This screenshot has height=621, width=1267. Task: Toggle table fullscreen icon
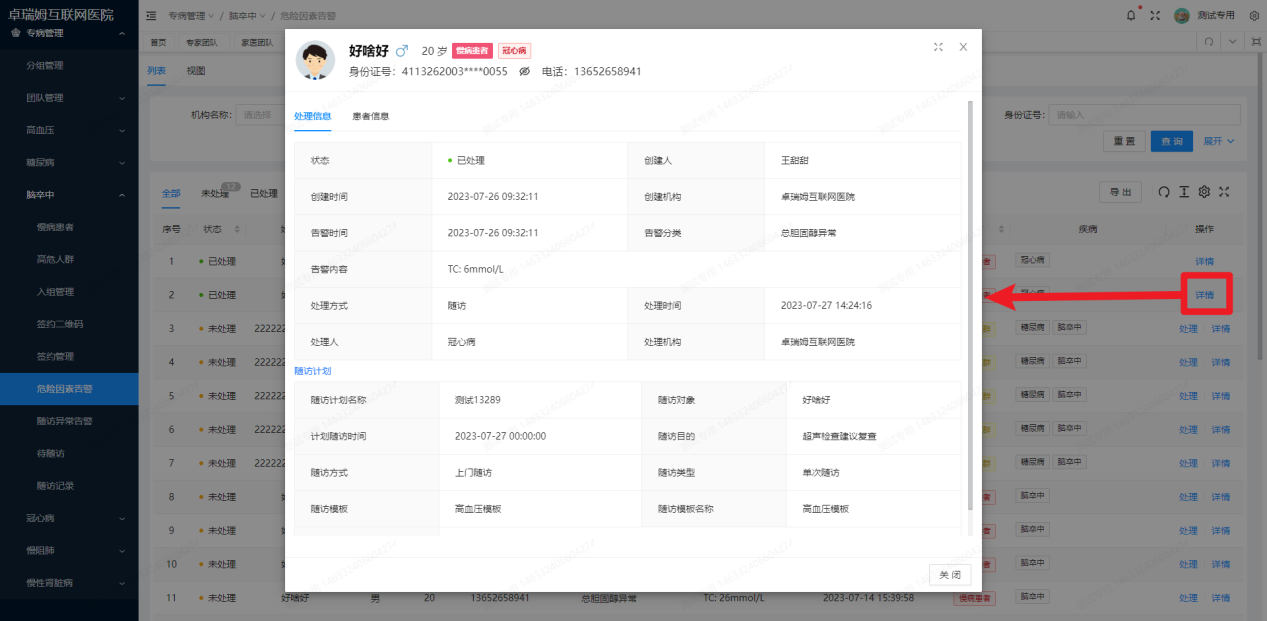(1224, 192)
